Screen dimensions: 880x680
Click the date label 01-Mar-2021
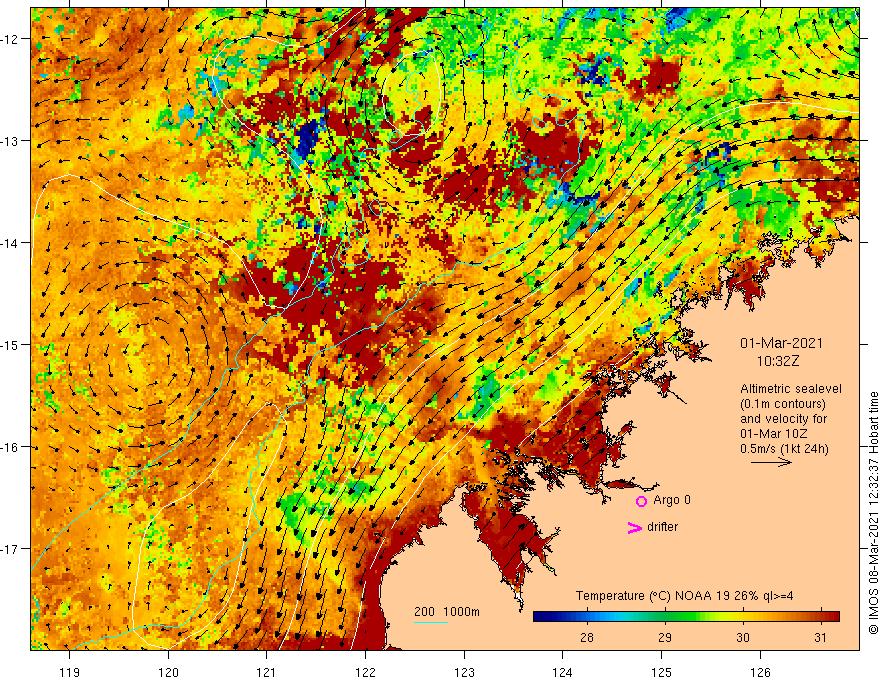click(x=781, y=343)
